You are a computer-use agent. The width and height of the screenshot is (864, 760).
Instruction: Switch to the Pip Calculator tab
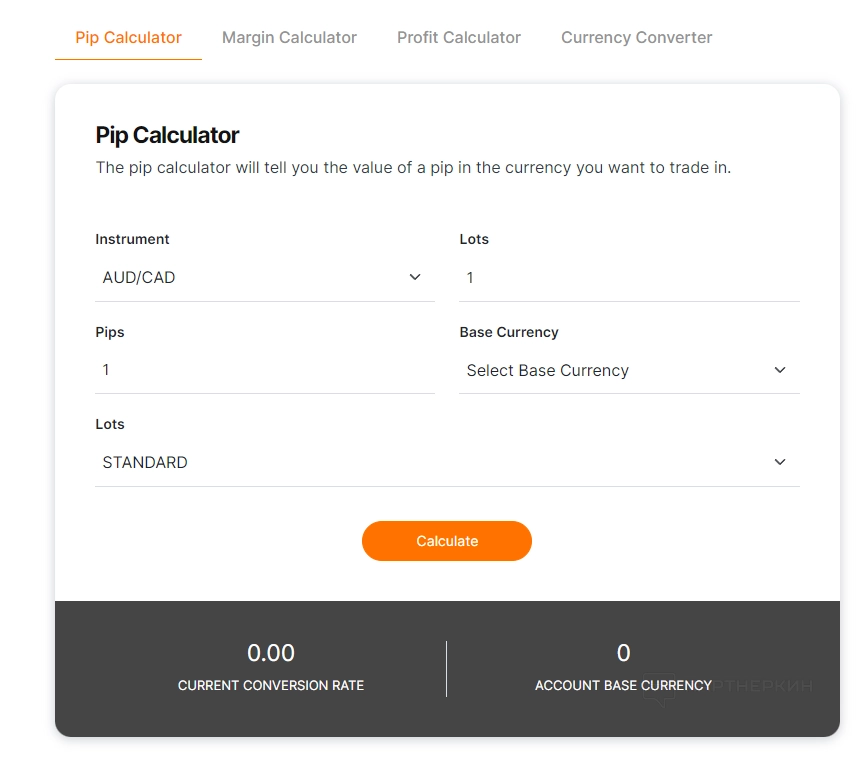tap(128, 38)
